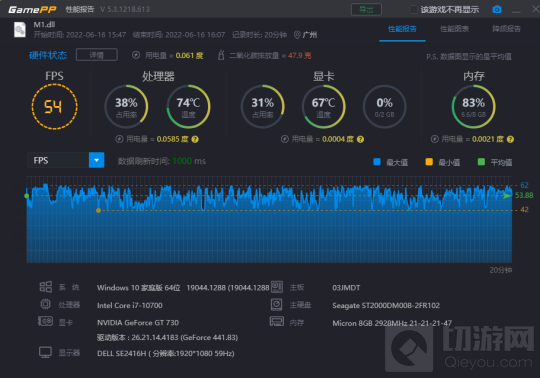Switch to the performance chart tab
The image size is (540, 378).
[454, 29]
